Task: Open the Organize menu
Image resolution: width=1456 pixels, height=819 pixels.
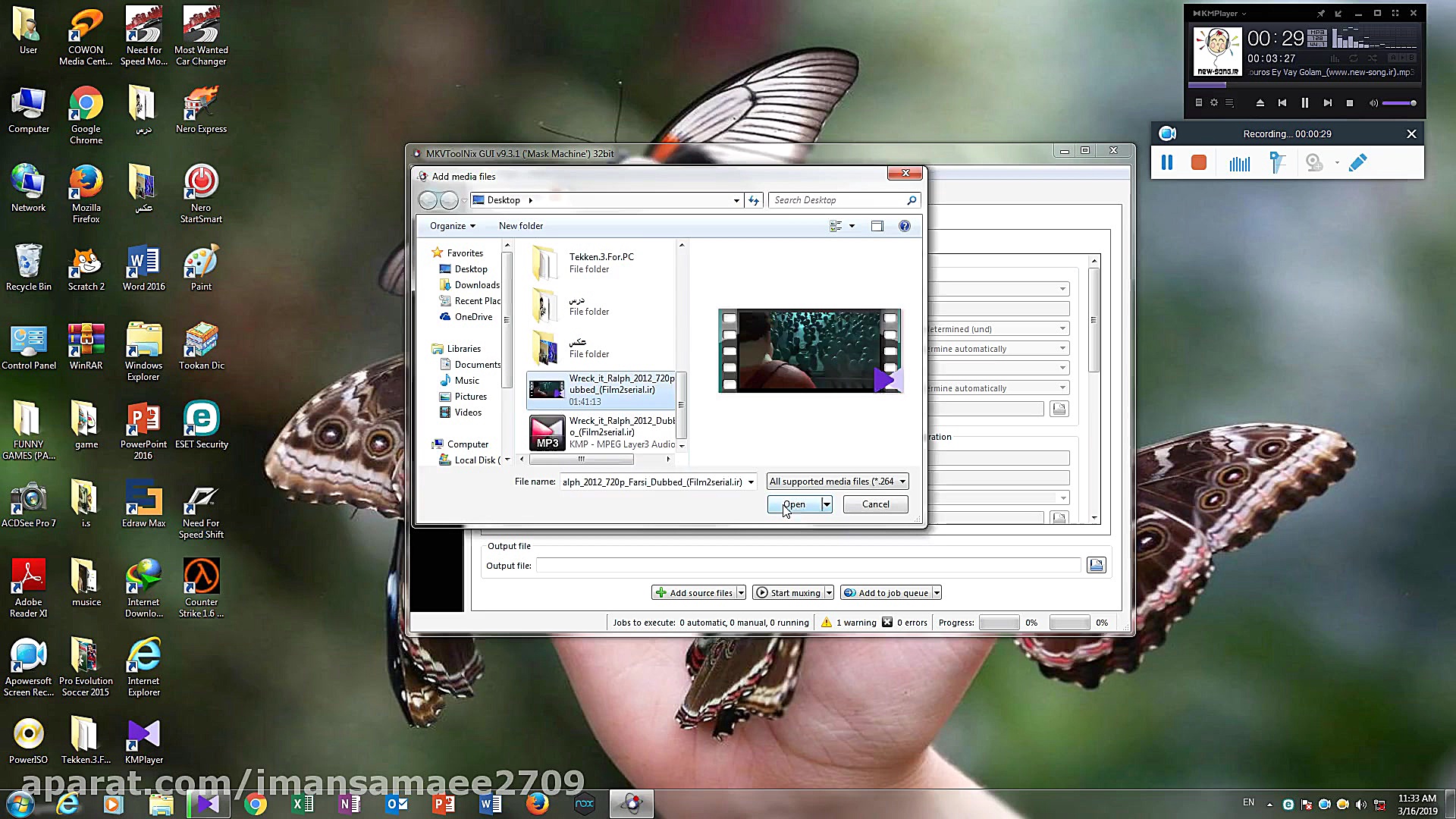Action: (451, 225)
